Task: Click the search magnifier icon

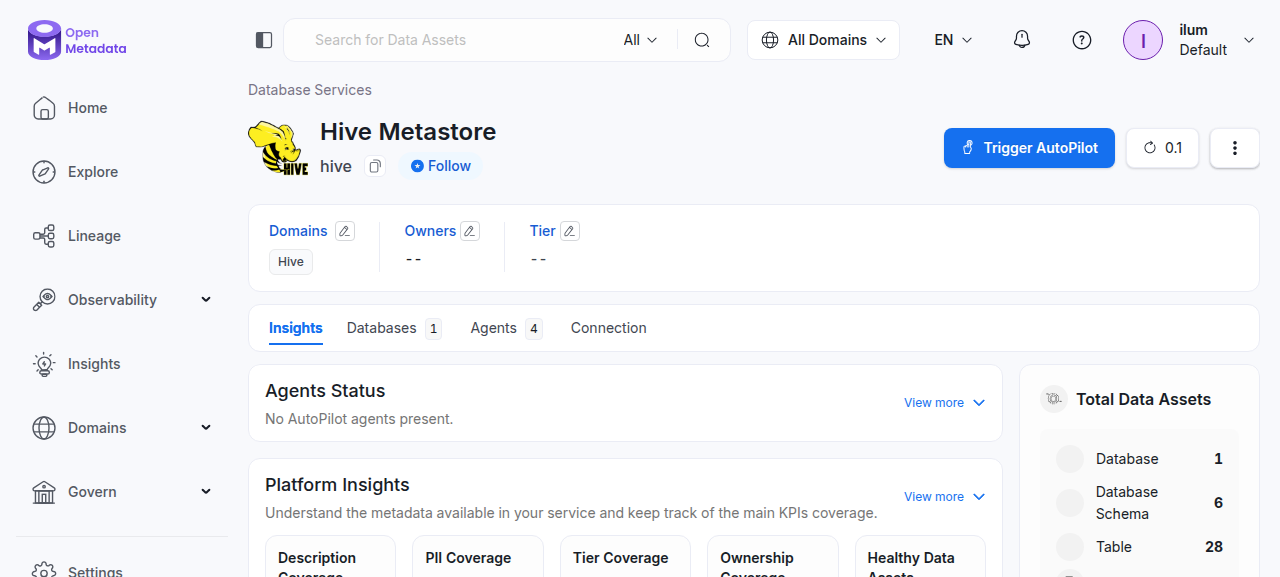Action: pos(702,40)
